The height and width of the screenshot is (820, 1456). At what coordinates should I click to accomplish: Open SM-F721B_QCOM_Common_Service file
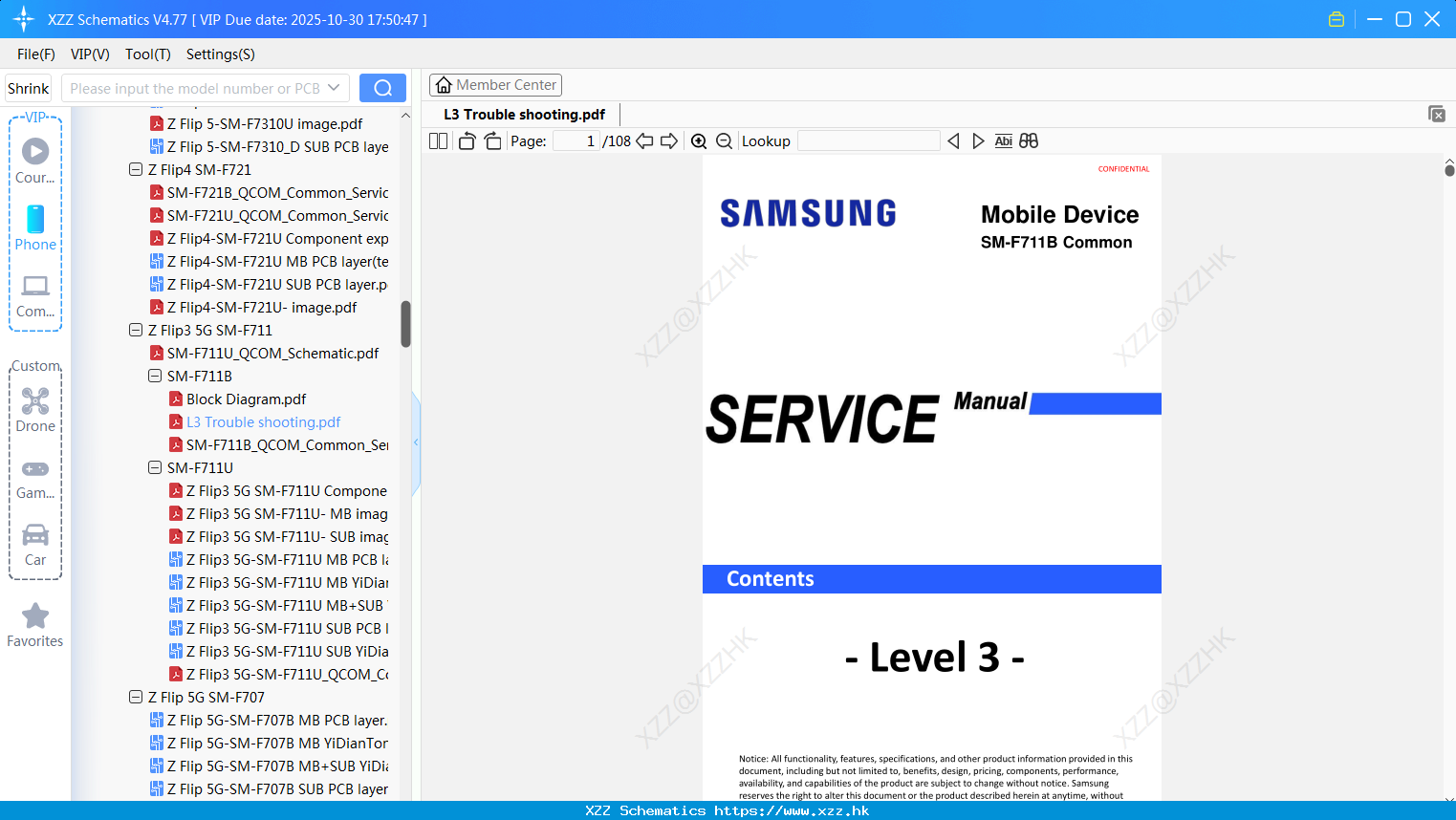(x=277, y=192)
